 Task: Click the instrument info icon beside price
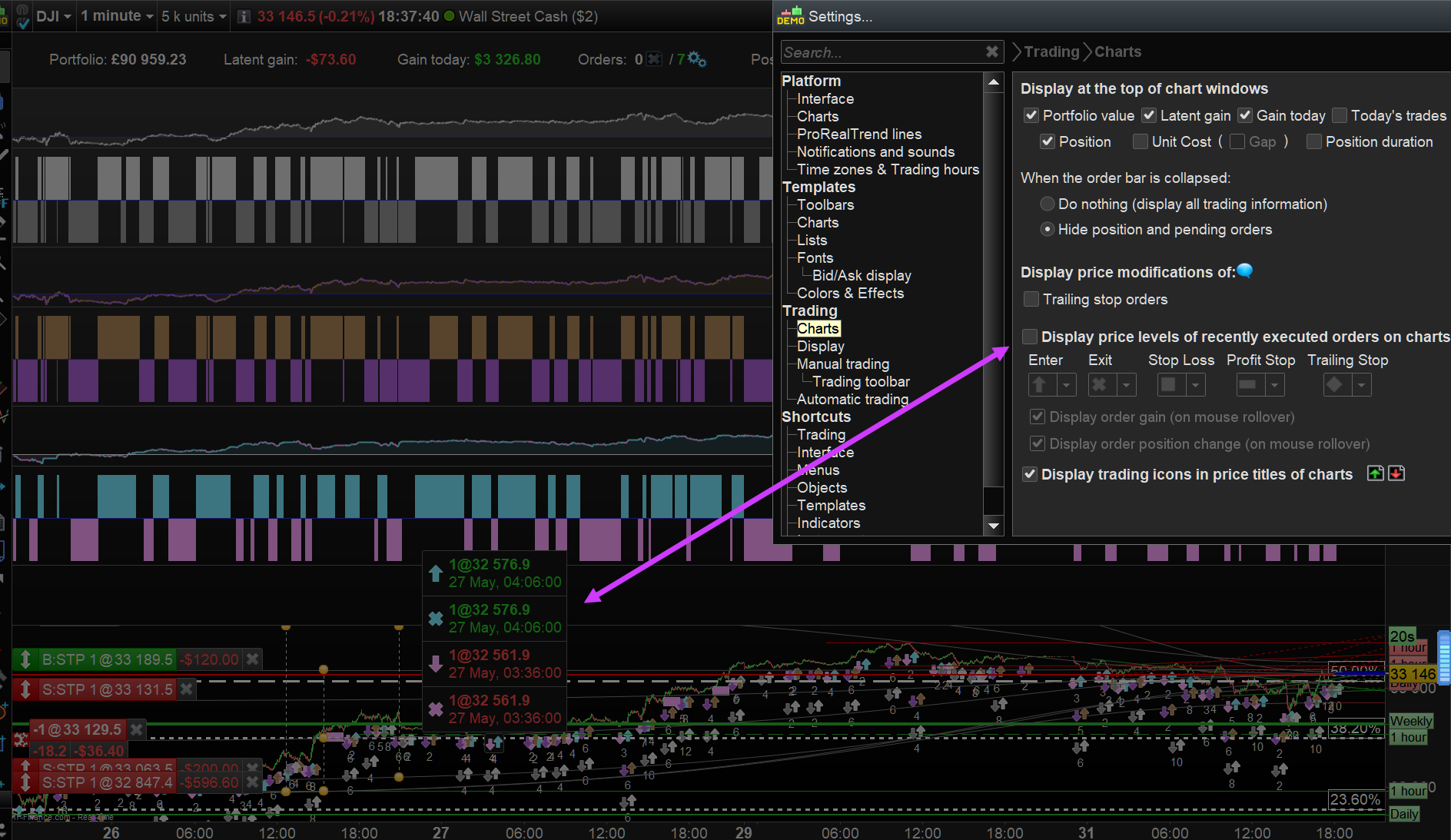[x=244, y=17]
